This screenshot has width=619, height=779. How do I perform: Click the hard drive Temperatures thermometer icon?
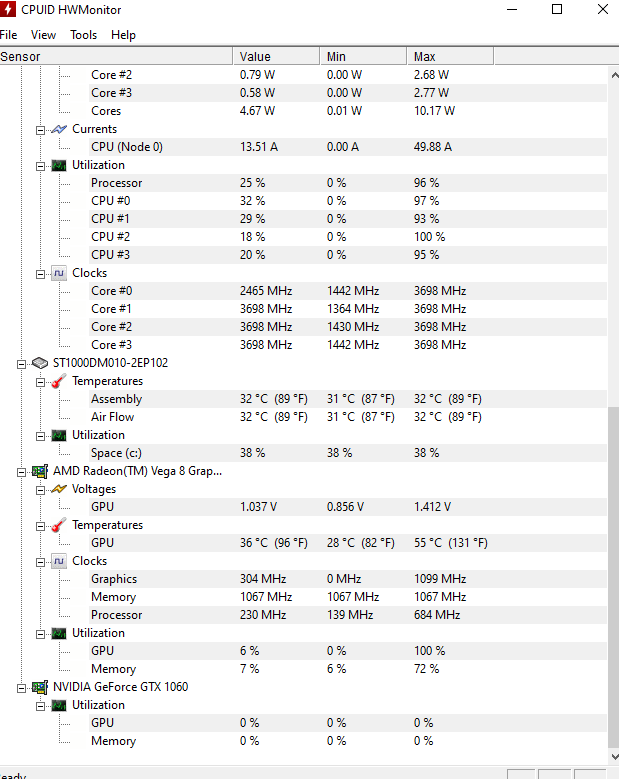(59, 382)
